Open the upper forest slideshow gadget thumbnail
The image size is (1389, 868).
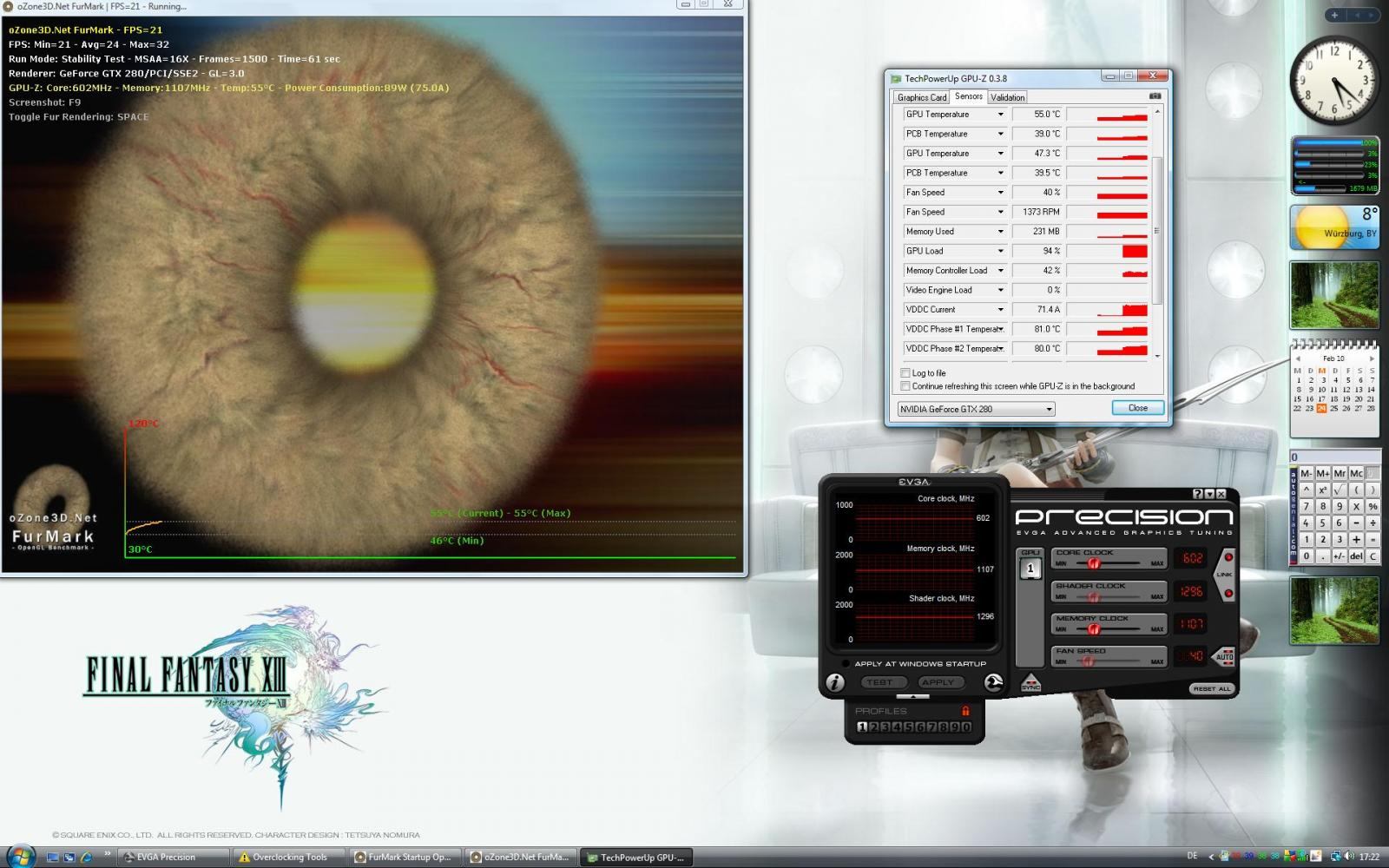coord(1334,296)
